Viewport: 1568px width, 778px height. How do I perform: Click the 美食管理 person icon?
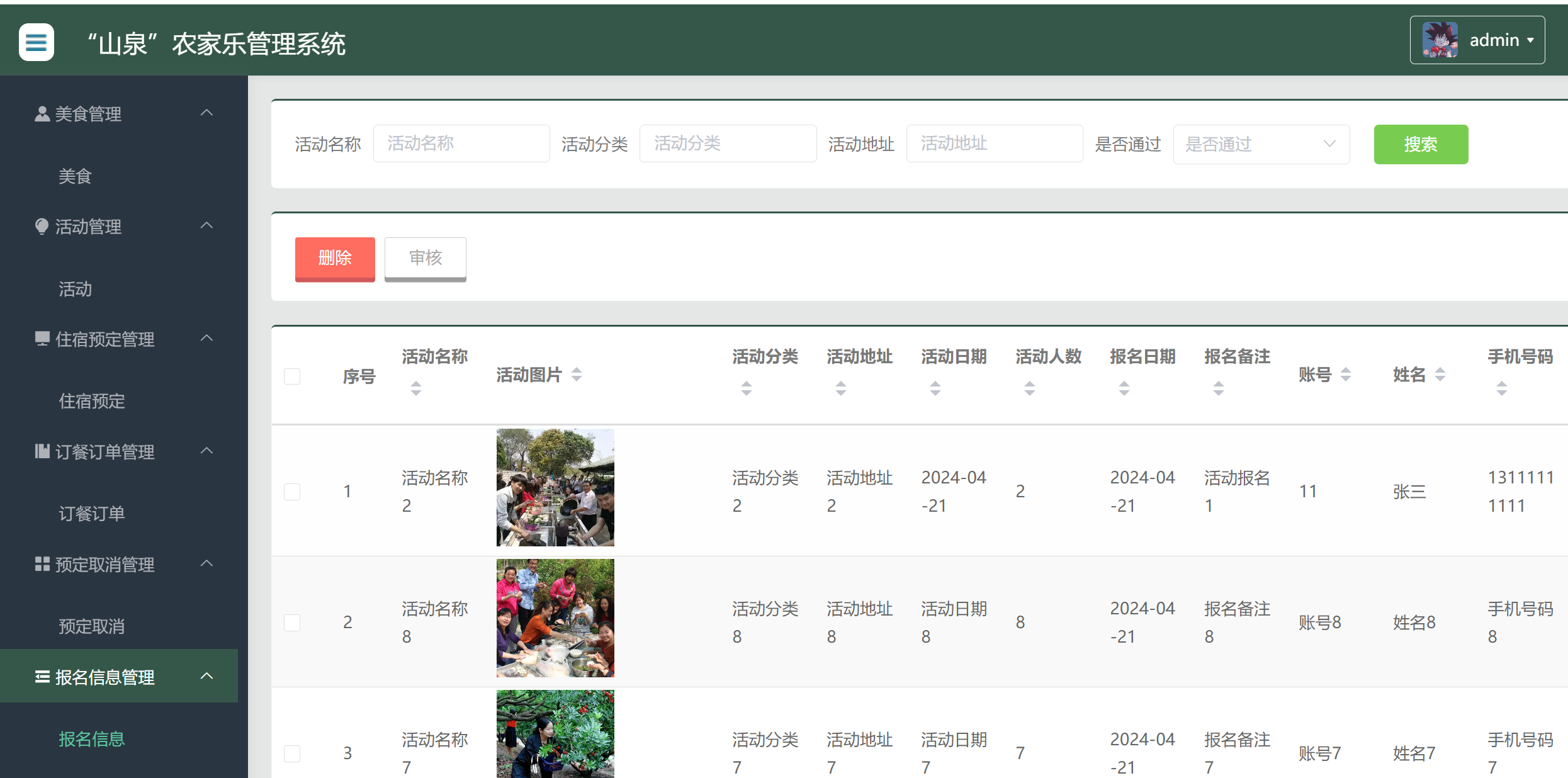tap(42, 114)
